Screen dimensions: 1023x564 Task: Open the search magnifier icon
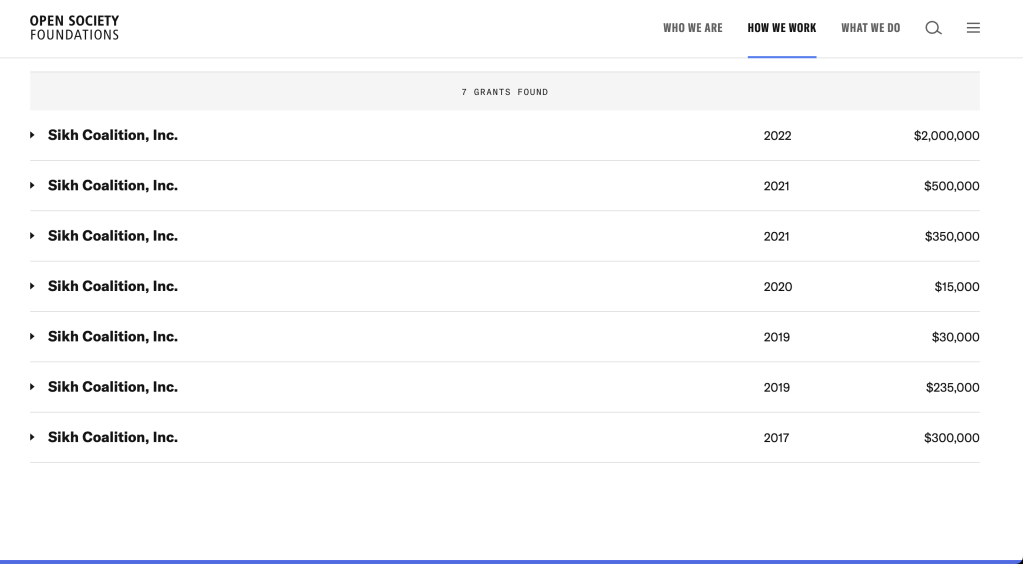[x=932, y=28]
